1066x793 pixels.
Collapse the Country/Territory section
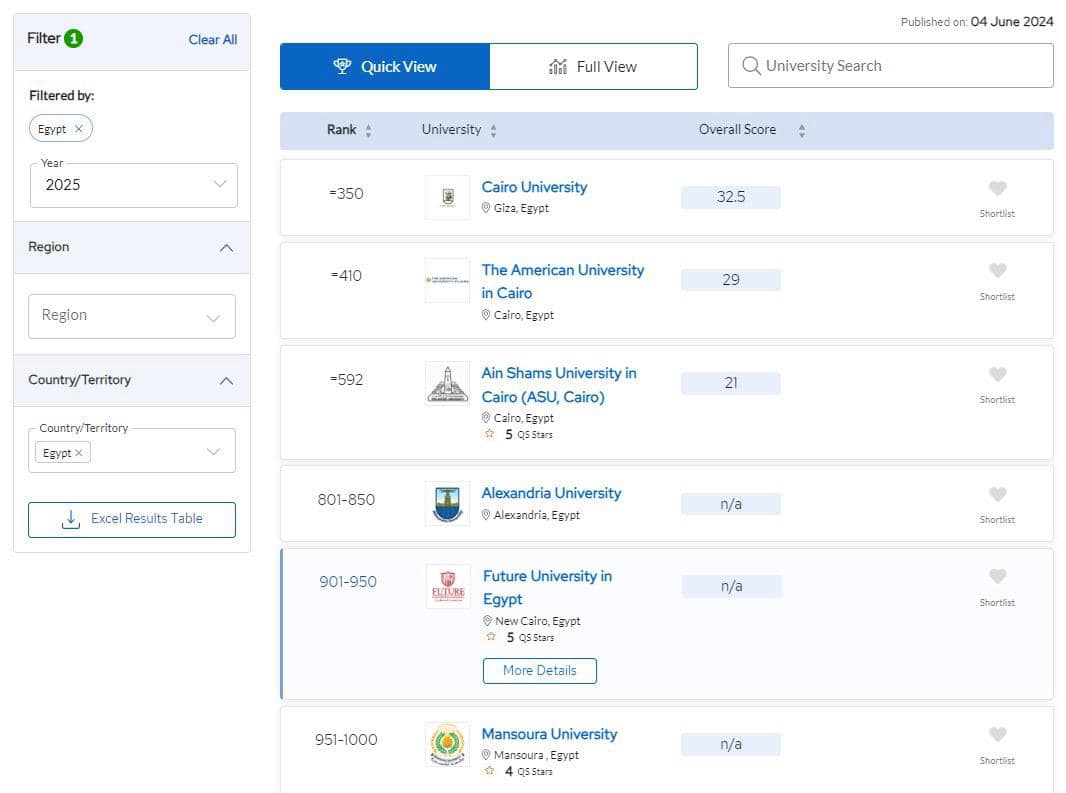(x=226, y=381)
